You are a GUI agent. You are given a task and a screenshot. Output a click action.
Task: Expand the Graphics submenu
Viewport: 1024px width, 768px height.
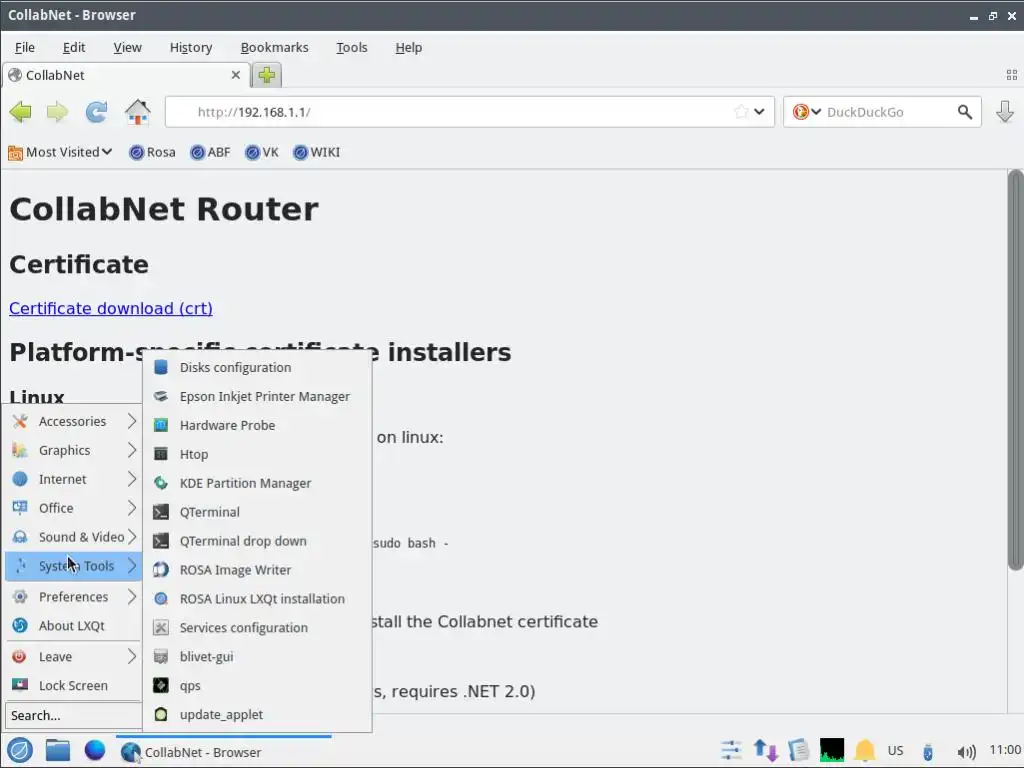pos(73,450)
